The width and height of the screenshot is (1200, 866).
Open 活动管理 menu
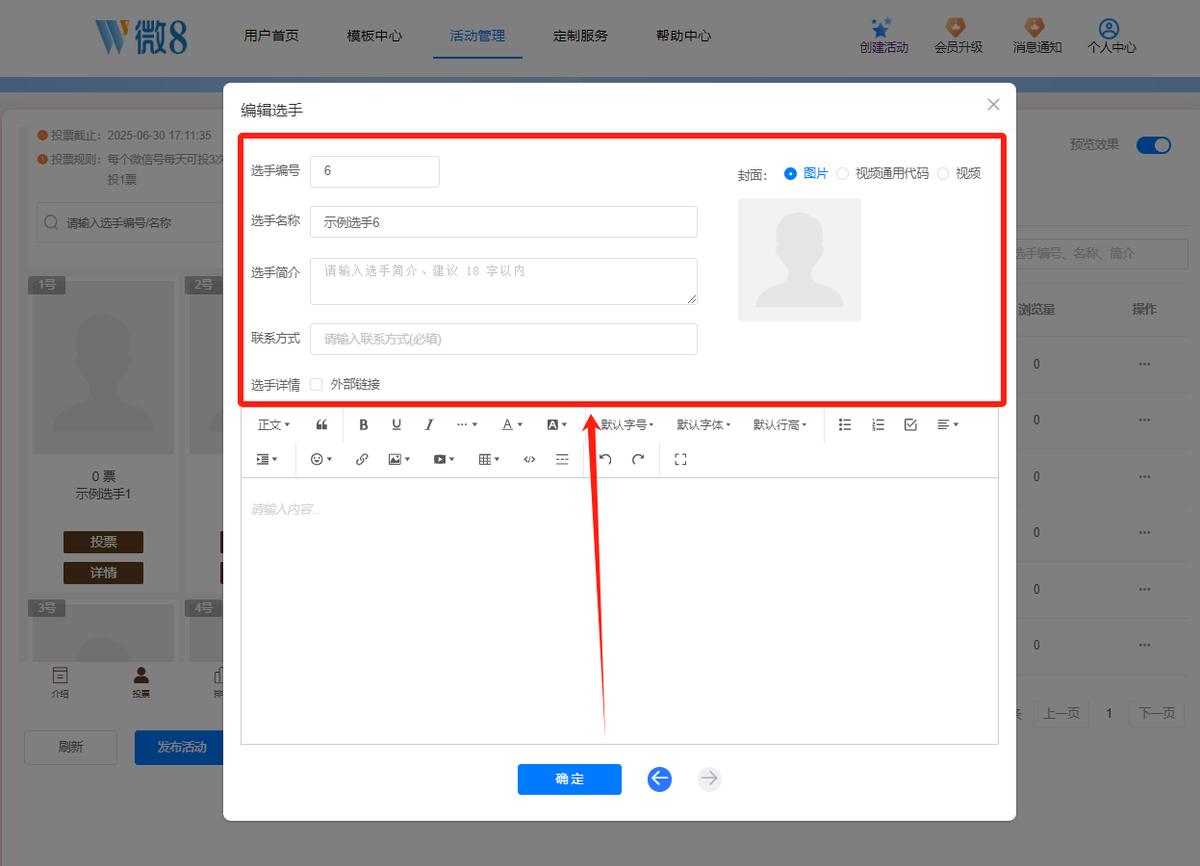click(x=477, y=35)
